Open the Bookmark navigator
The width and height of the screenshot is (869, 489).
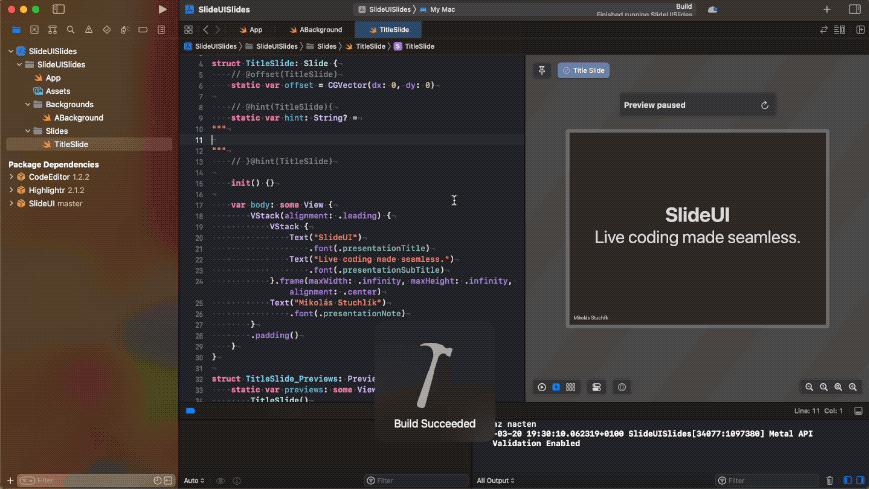point(52,30)
